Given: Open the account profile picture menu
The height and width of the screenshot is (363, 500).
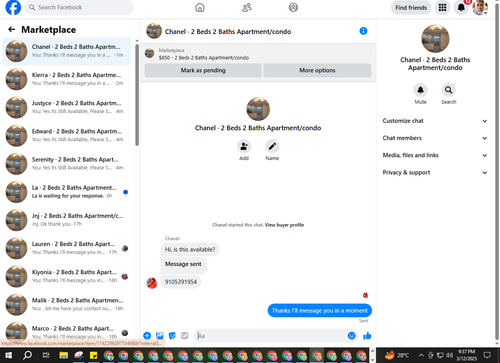Looking at the screenshot, I should [x=480, y=7].
